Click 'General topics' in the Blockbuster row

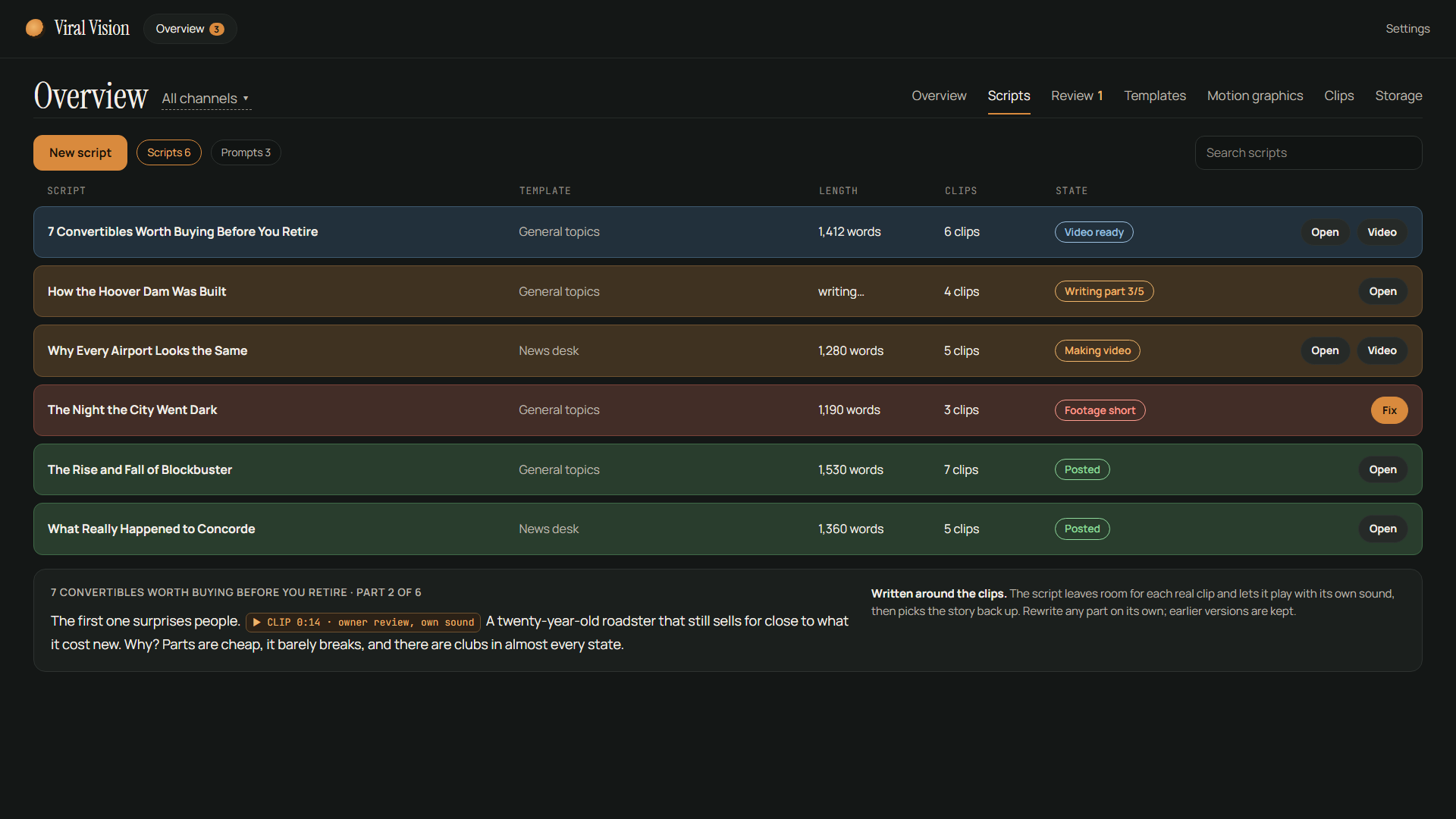pyautogui.click(x=559, y=469)
